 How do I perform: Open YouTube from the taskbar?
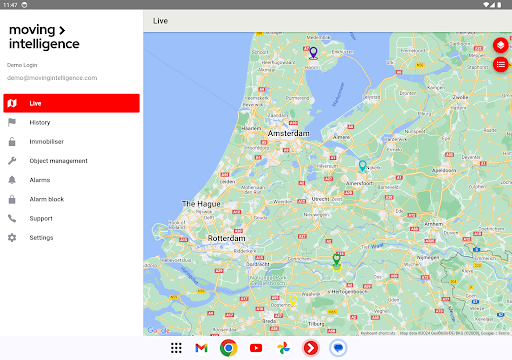coord(256,348)
